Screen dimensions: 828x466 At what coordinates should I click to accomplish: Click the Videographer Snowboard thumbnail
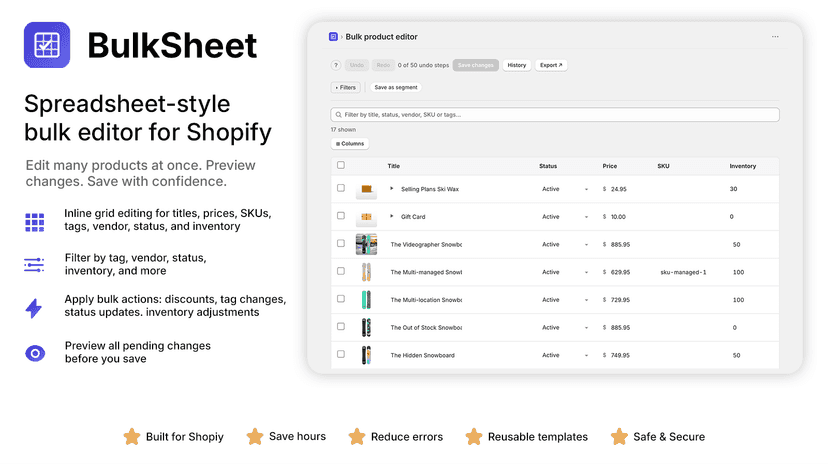[366, 245]
